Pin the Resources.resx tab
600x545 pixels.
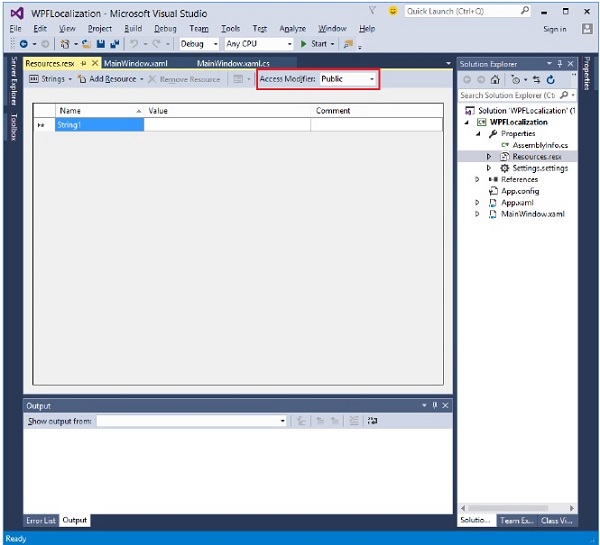(83, 64)
